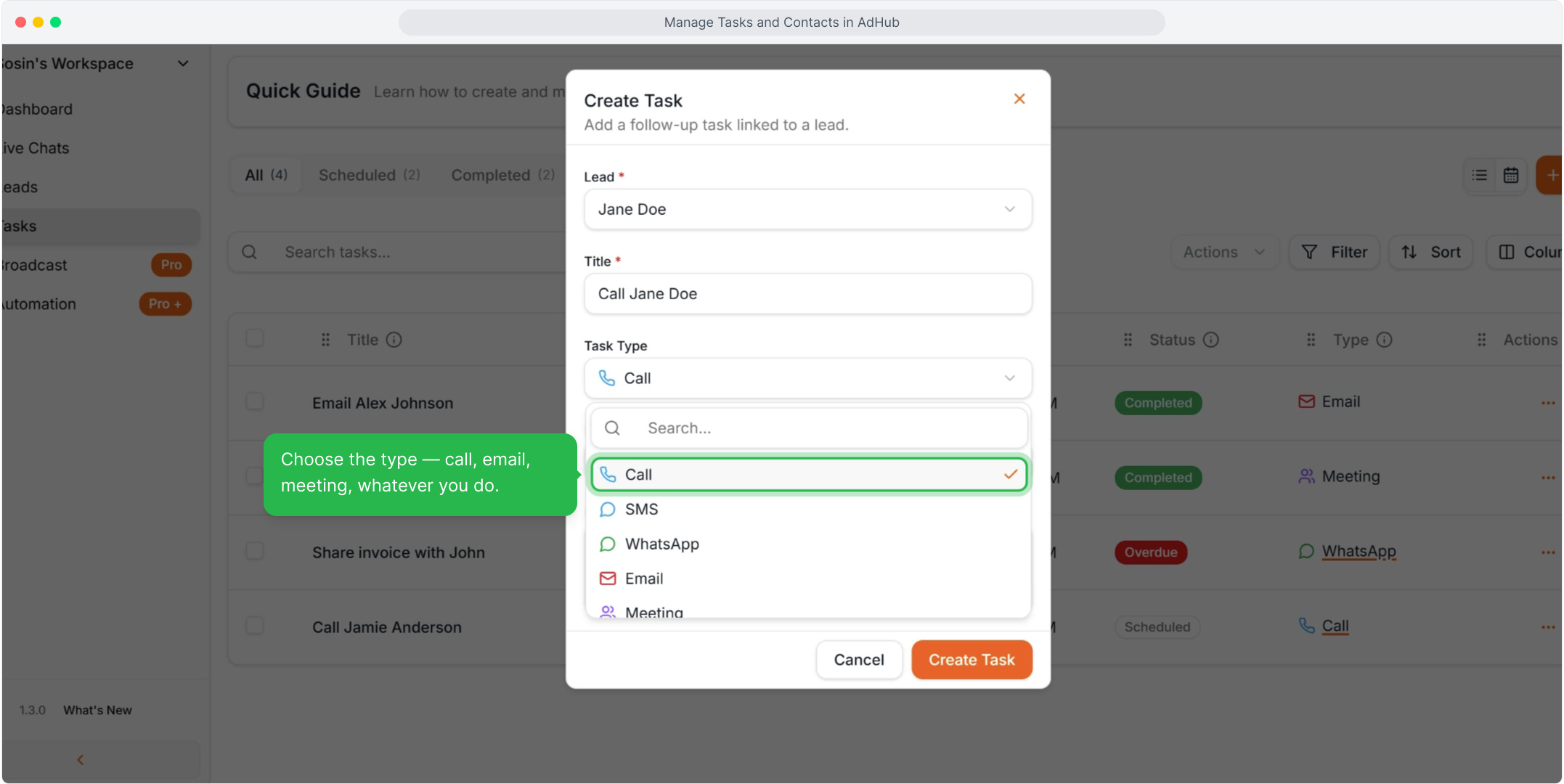Click the WhatsApp type link in table
1564x784 pixels.
pyautogui.click(x=1359, y=551)
